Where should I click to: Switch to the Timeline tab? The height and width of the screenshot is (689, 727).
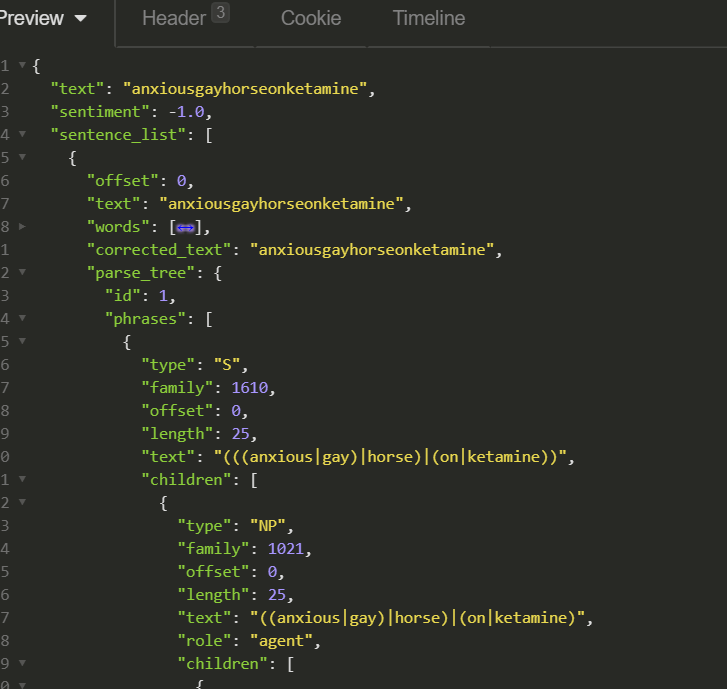428,19
